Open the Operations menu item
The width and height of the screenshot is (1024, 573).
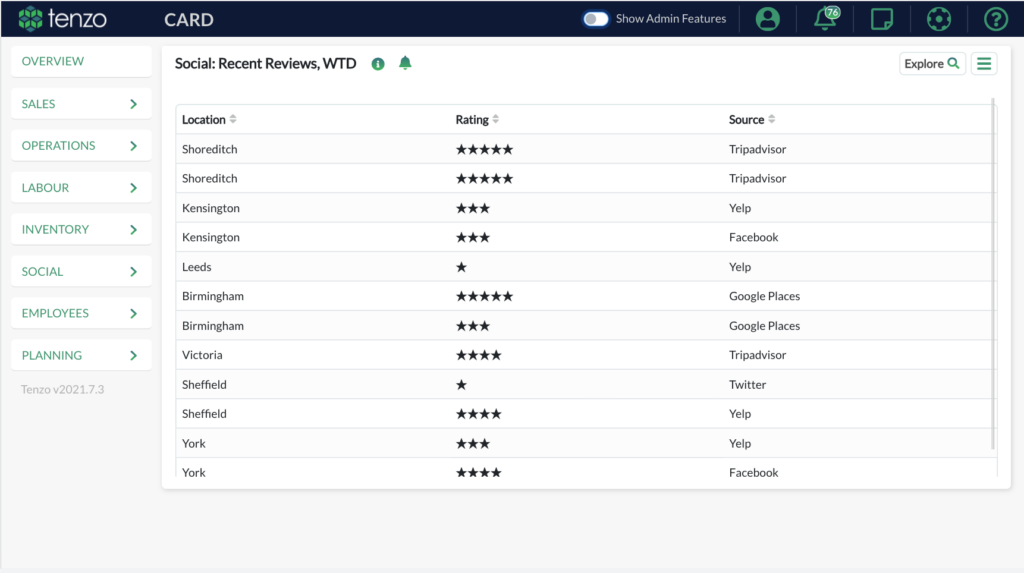coord(81,146)
